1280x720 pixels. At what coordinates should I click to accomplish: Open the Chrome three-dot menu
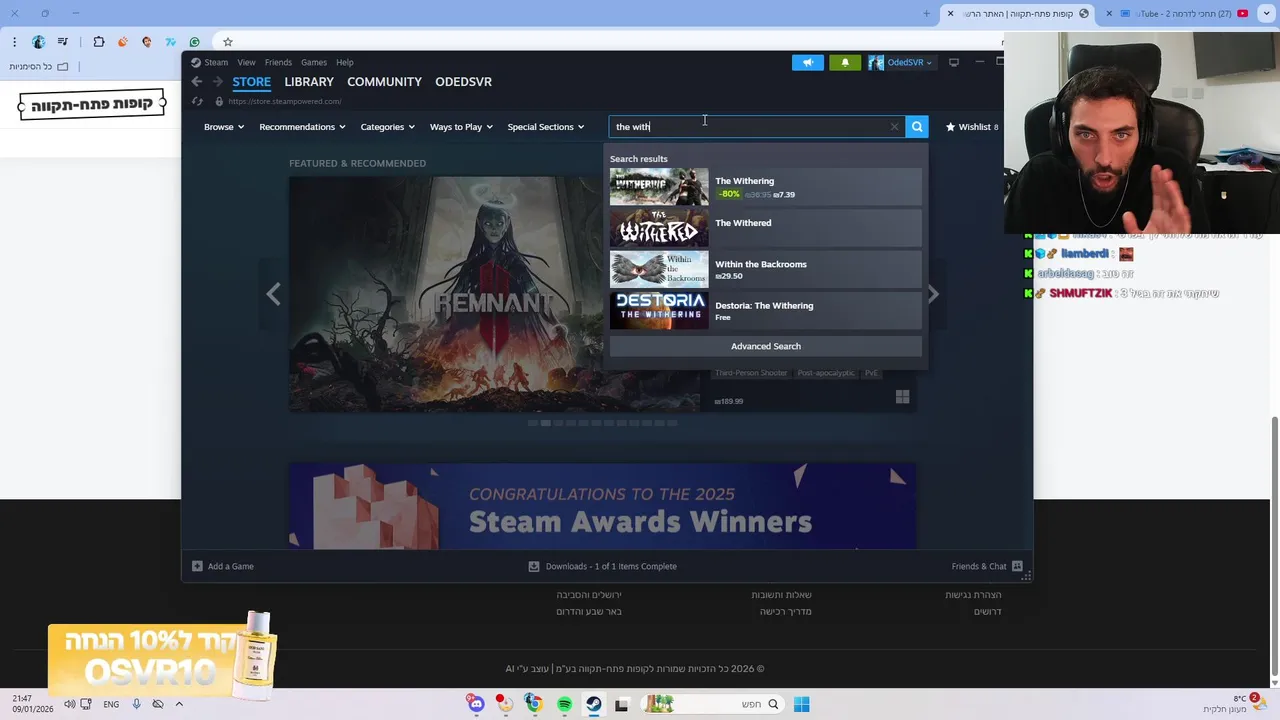point(14,42)
